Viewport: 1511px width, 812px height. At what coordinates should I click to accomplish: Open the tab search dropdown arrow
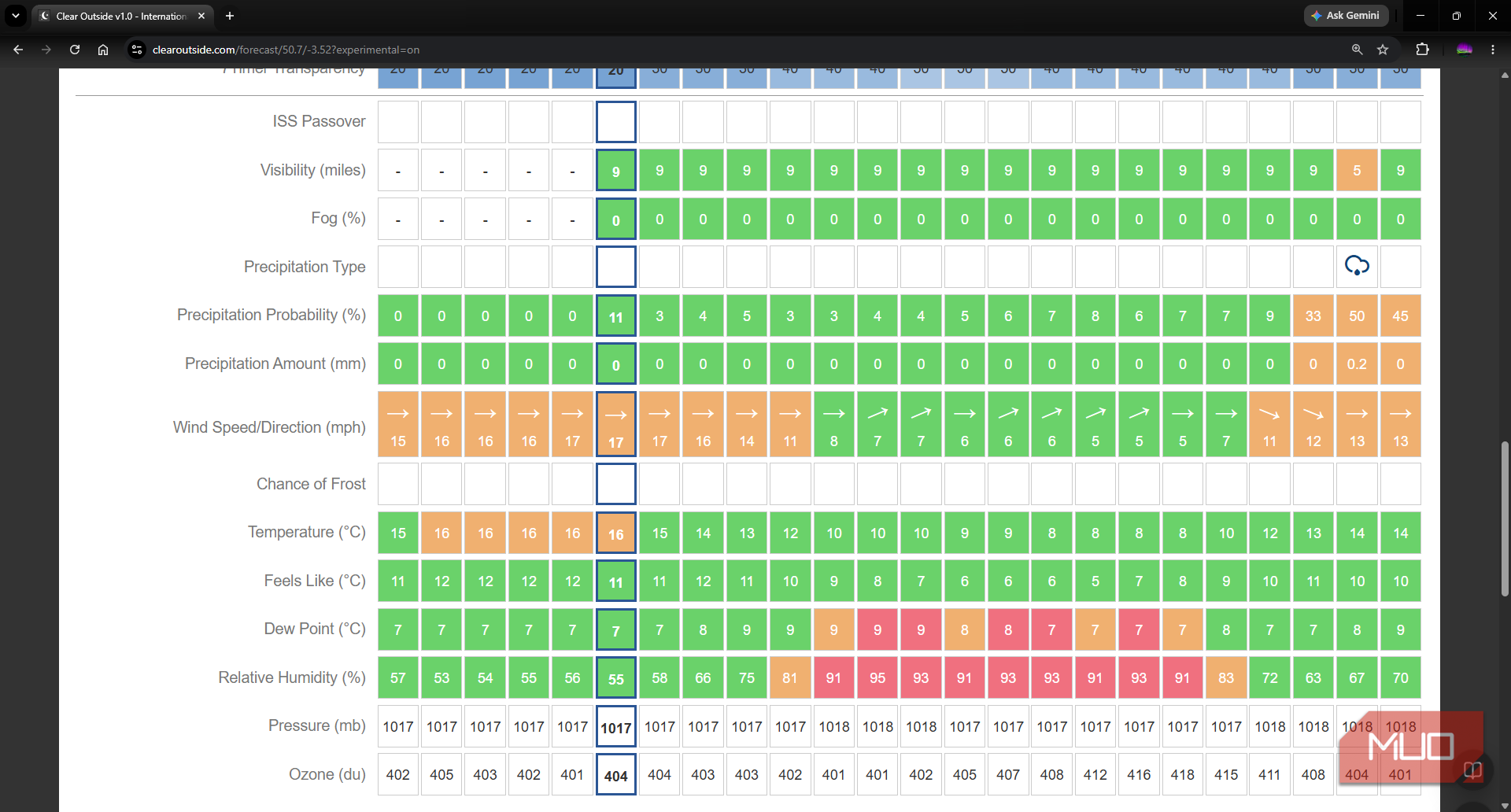(16, 16)
